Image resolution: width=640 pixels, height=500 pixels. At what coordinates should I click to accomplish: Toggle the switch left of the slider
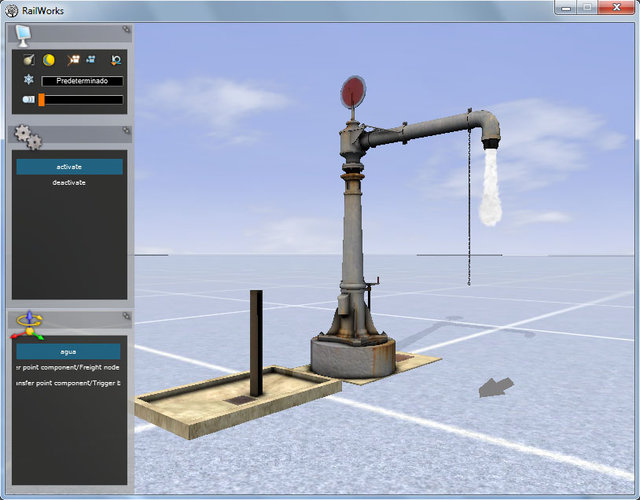click(x=28, y=100)
